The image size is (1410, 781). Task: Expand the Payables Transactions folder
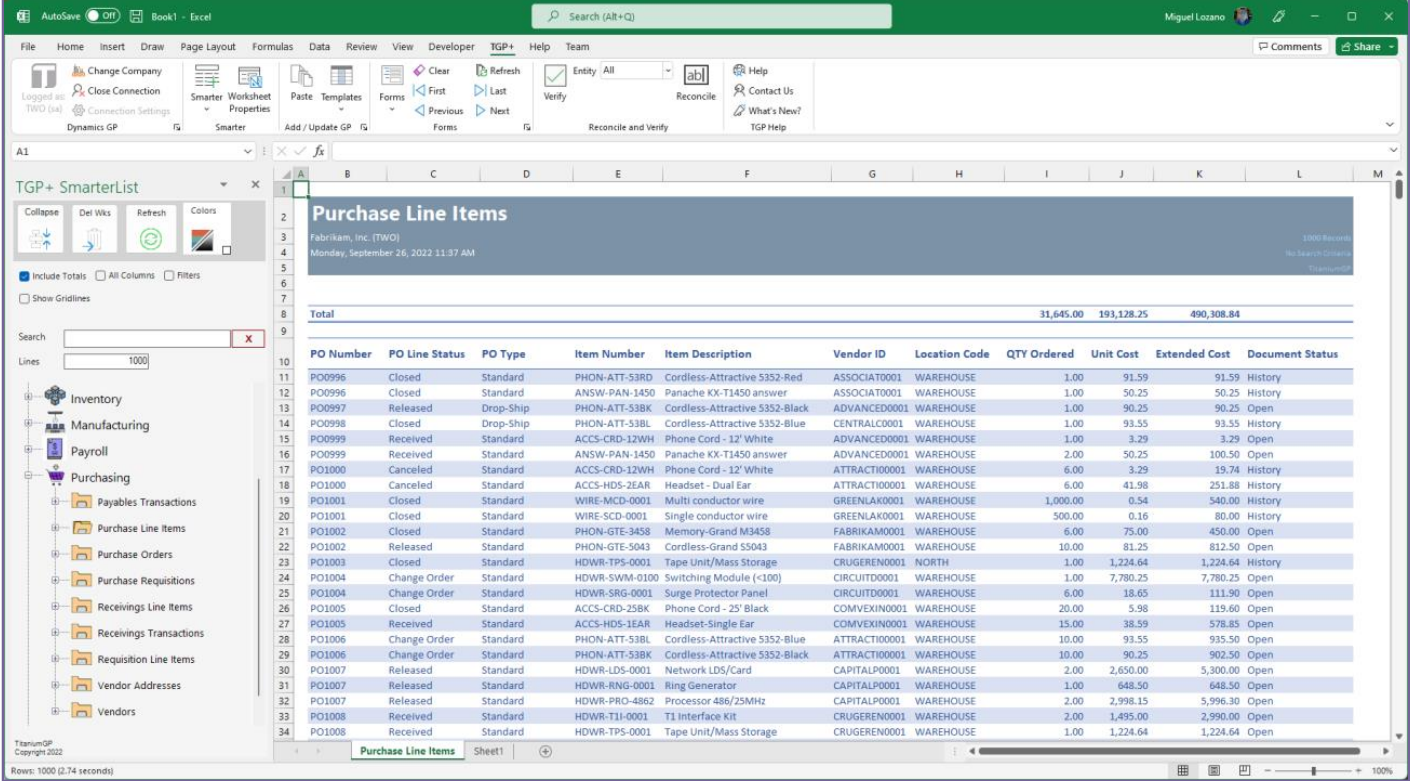click(x=56, y=502)
